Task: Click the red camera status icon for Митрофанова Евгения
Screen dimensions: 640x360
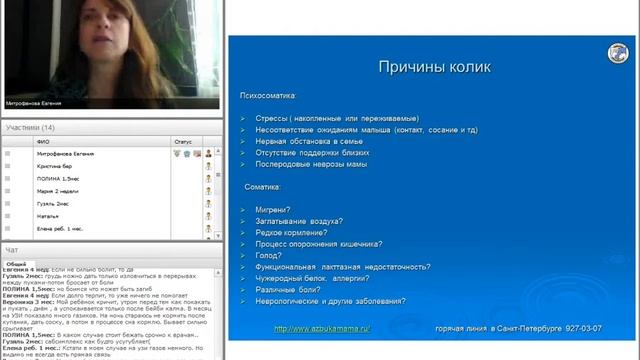Action: click(x=197, y=154)
